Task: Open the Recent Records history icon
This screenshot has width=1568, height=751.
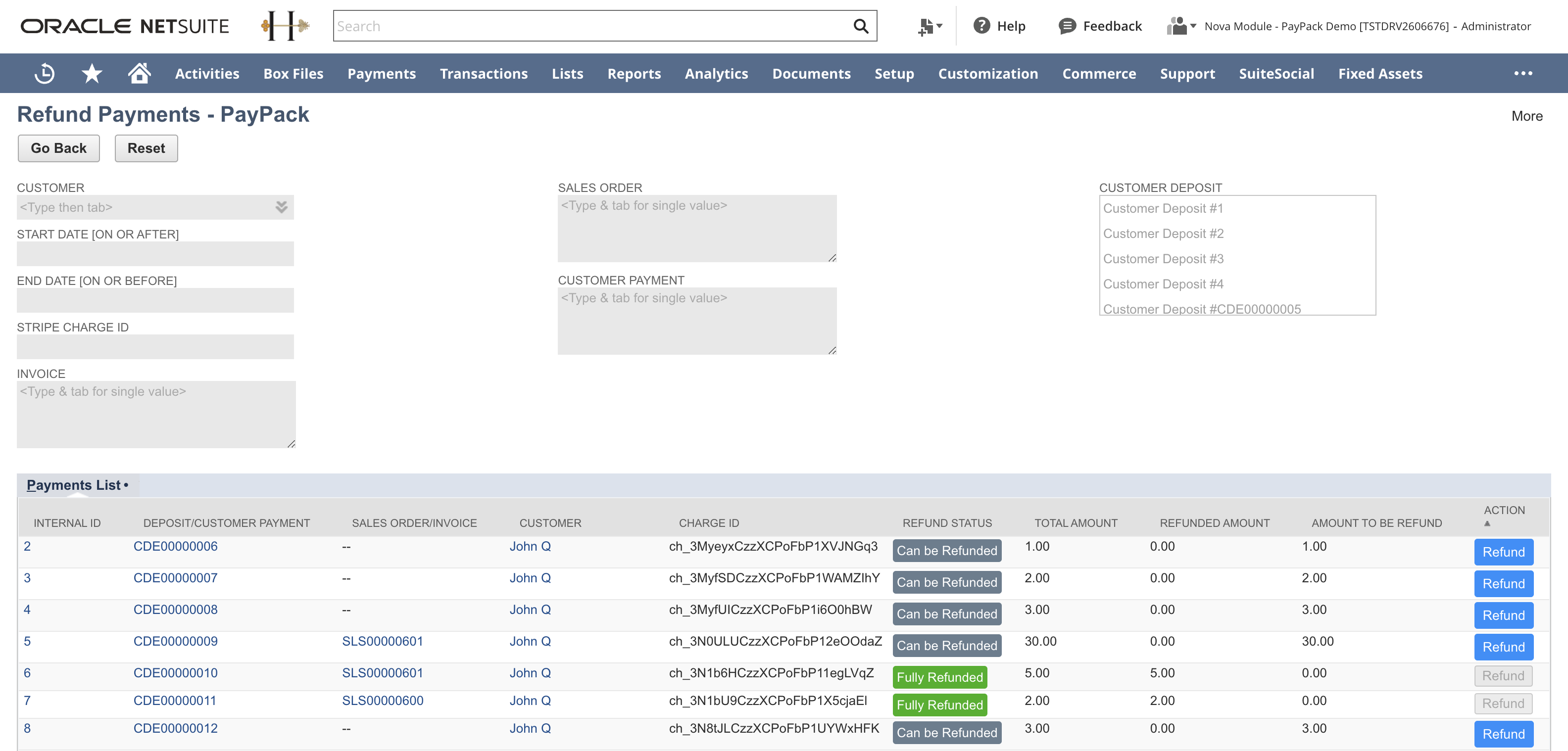Action: click(x=45, y=74)
